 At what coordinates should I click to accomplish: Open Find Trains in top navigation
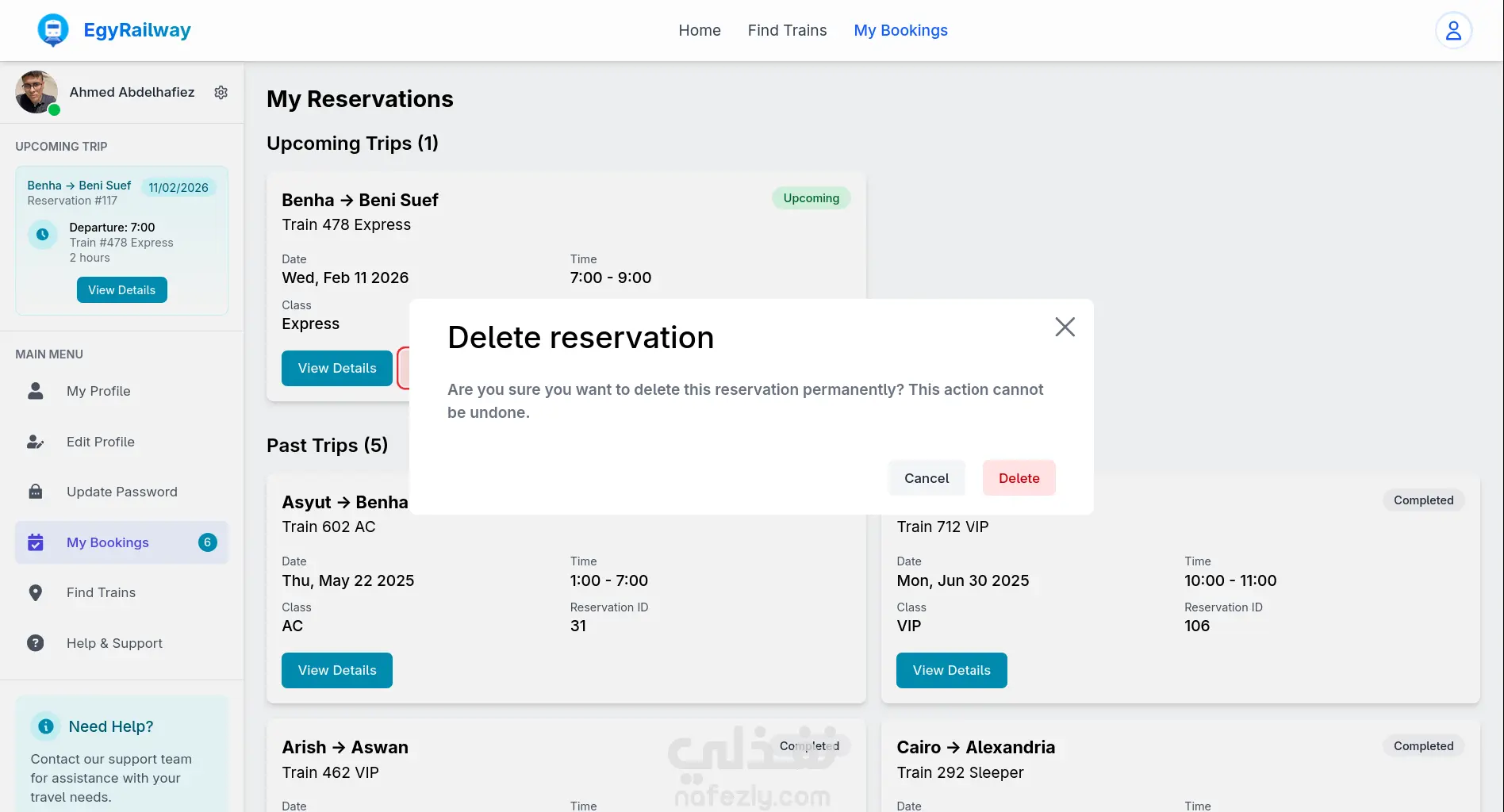point(787,30)
